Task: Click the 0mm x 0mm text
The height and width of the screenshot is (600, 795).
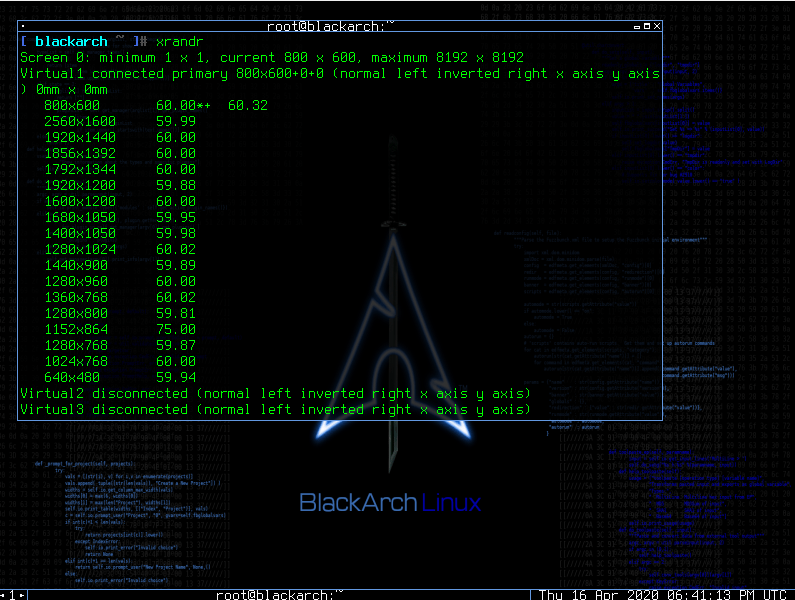Action: pyautogui.click(x=71, y=90)
